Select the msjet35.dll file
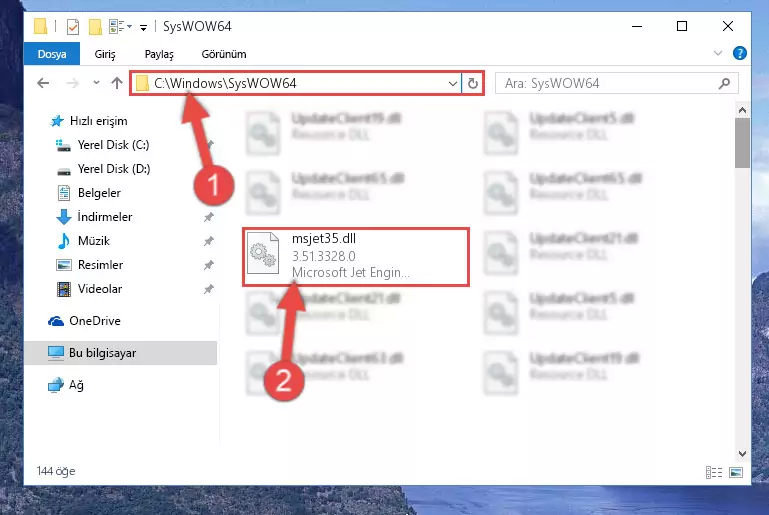The height and width of the screenshot is (515, 769). 356,257
